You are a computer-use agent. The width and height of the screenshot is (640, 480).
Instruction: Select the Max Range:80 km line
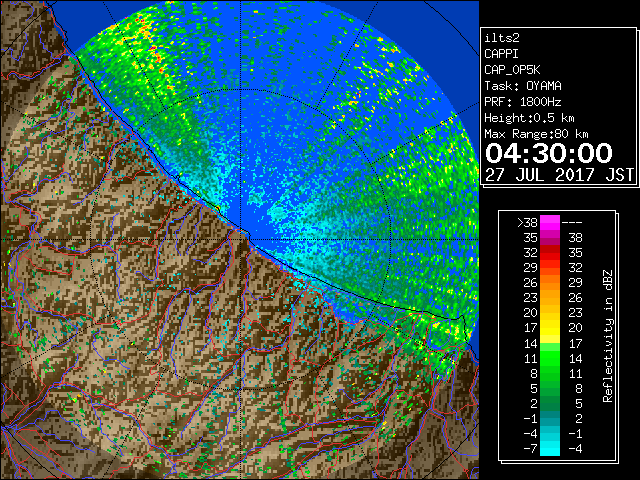tap(536, 134)
